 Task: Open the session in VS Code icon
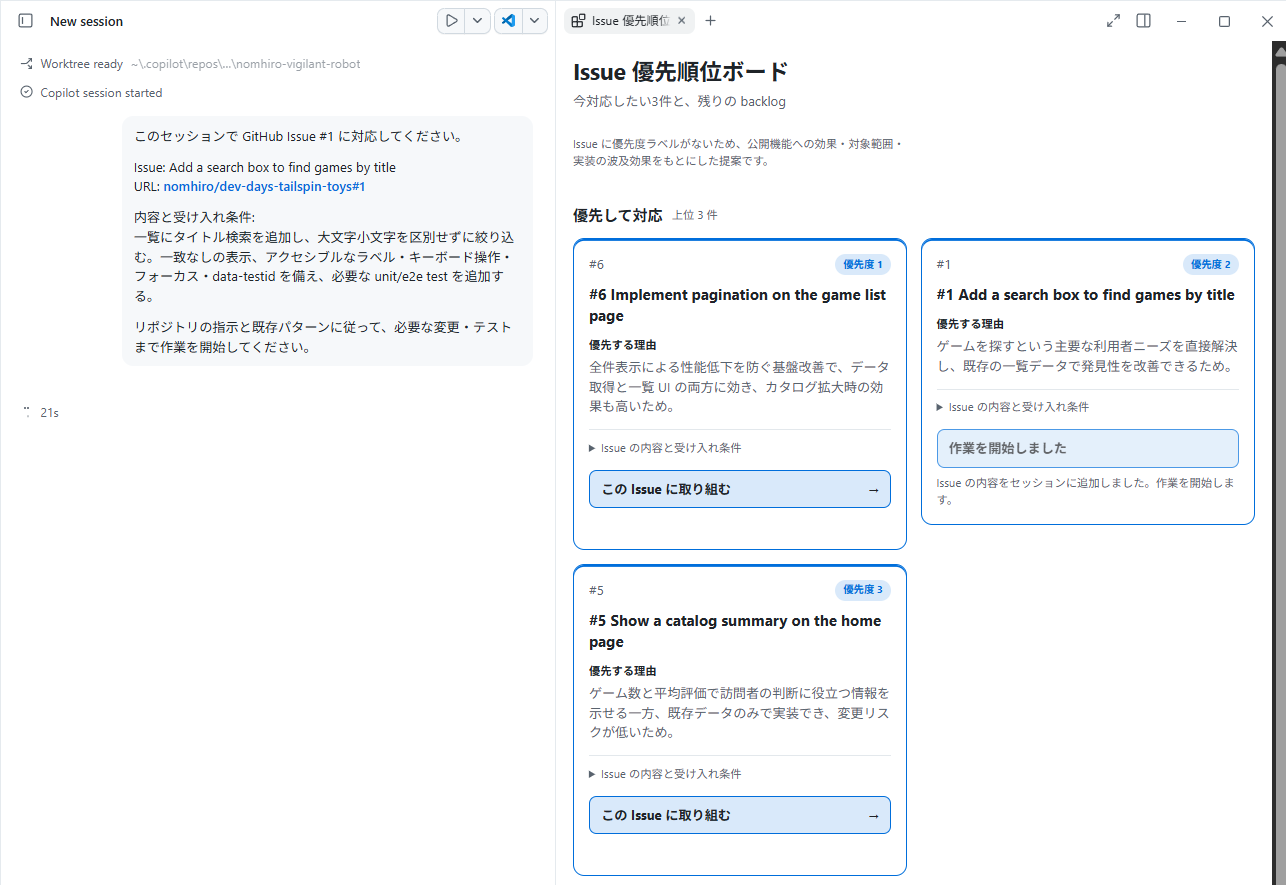(x=509, y=21)
